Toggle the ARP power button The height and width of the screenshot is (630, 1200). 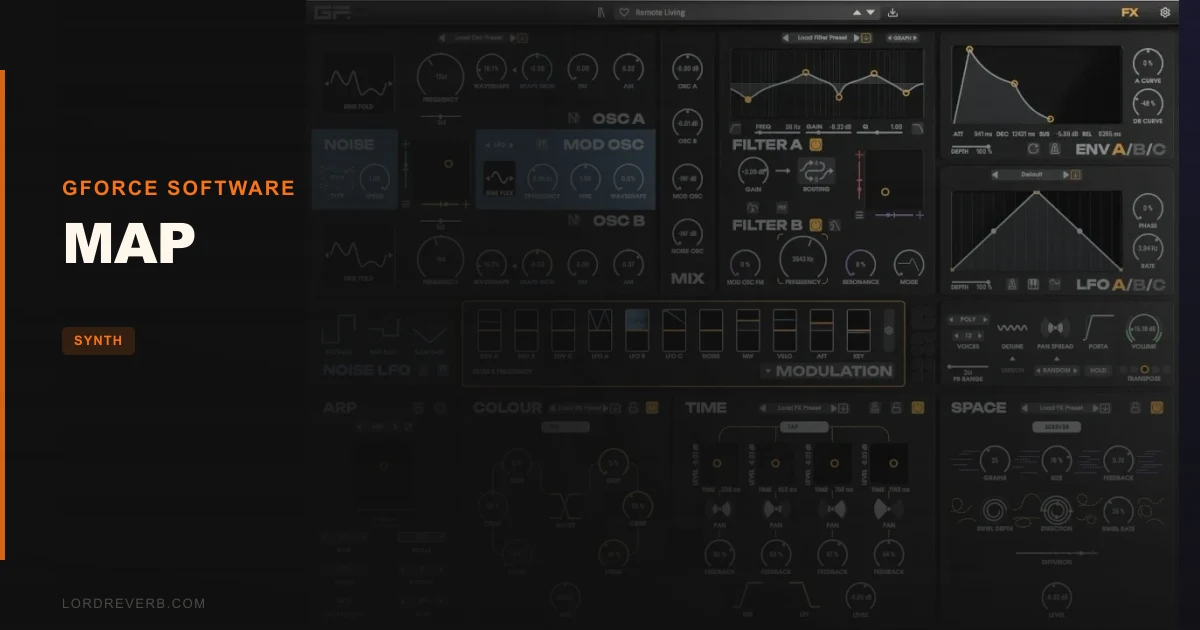tap(440, 408)
